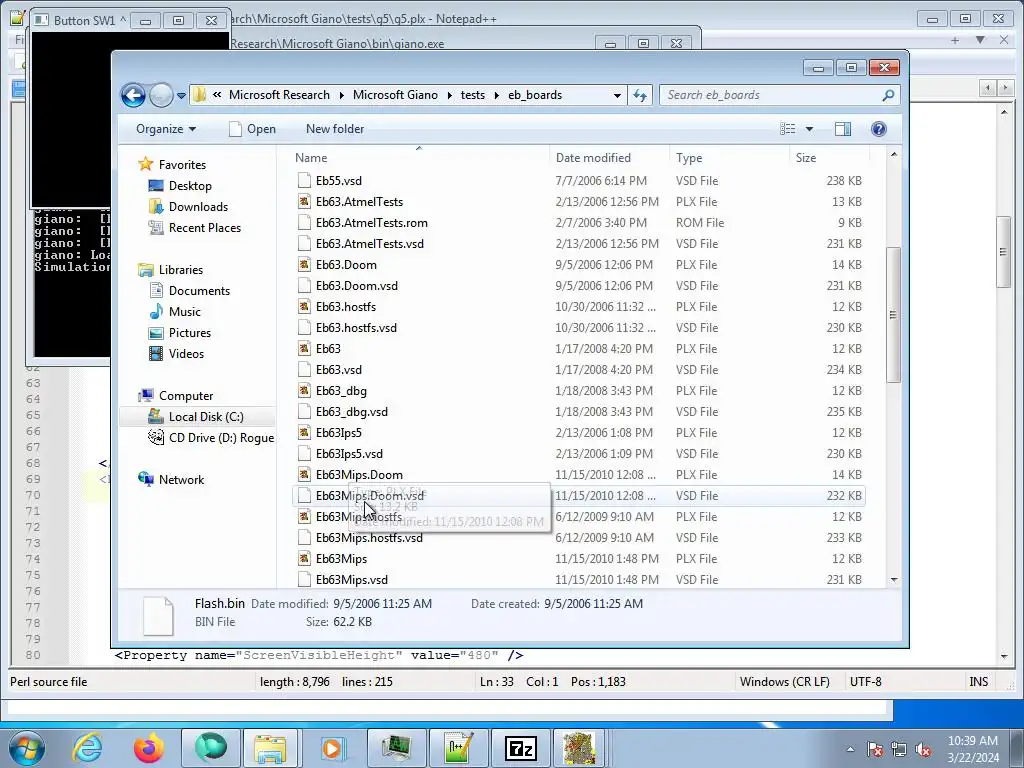Change the view with the views icon
The width and height of the screenshot is (1024, 768).
[788, 129]
